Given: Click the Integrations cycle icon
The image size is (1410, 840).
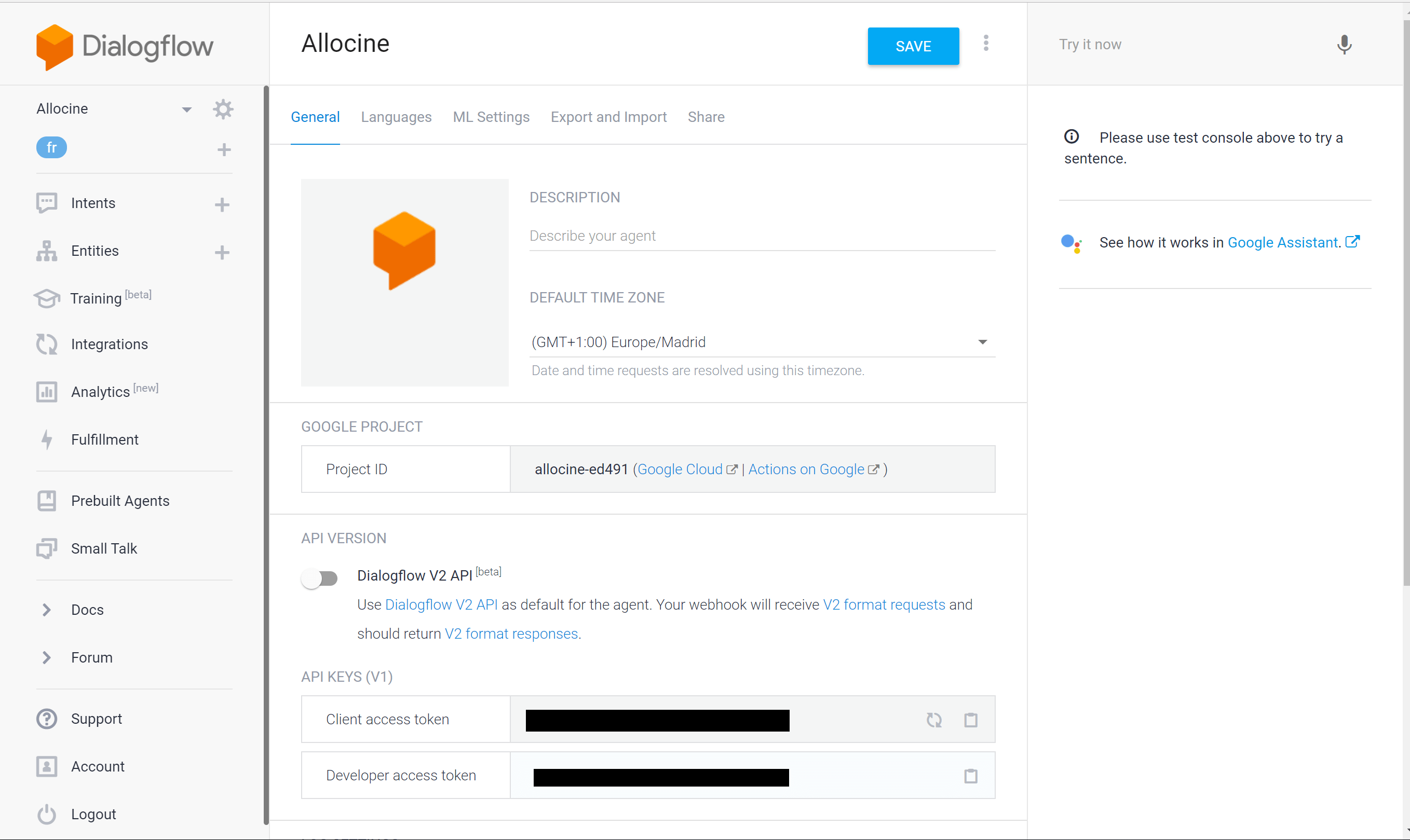Looking at the screenshot, I should point(46,344).
